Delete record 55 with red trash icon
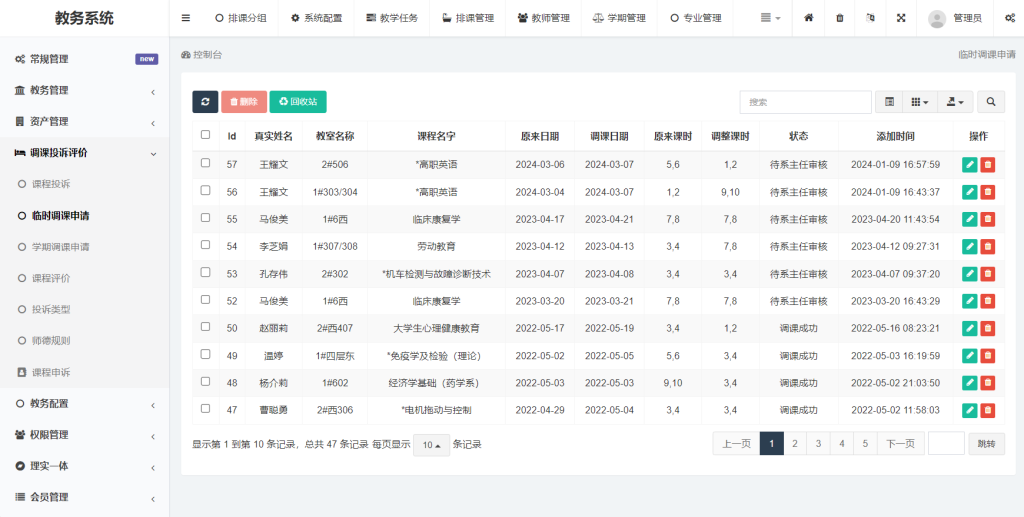The height and width of the screenshot is (517, 1024). click(x=987, y=219)
